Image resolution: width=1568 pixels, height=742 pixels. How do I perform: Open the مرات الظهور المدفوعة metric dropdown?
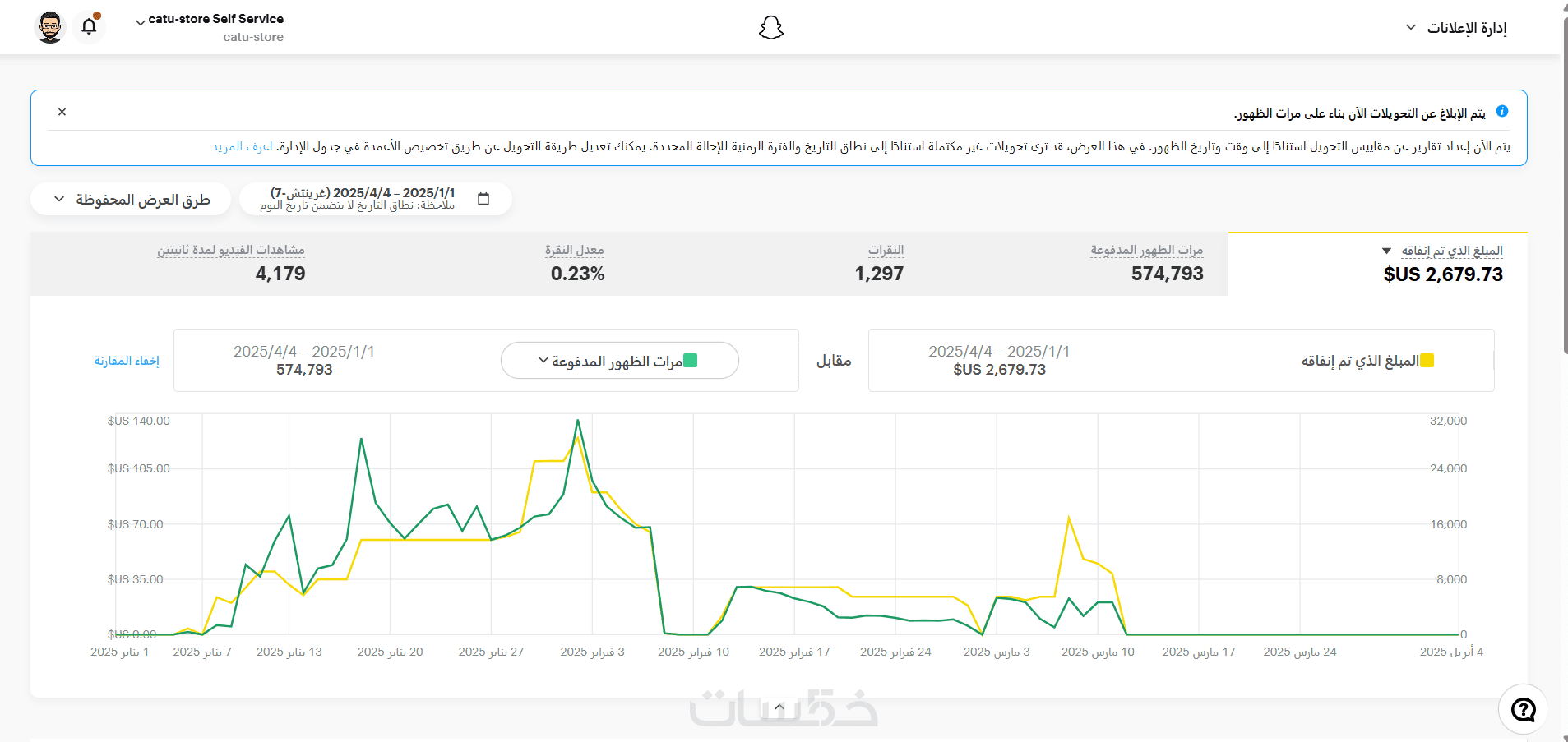pos(620,361)
